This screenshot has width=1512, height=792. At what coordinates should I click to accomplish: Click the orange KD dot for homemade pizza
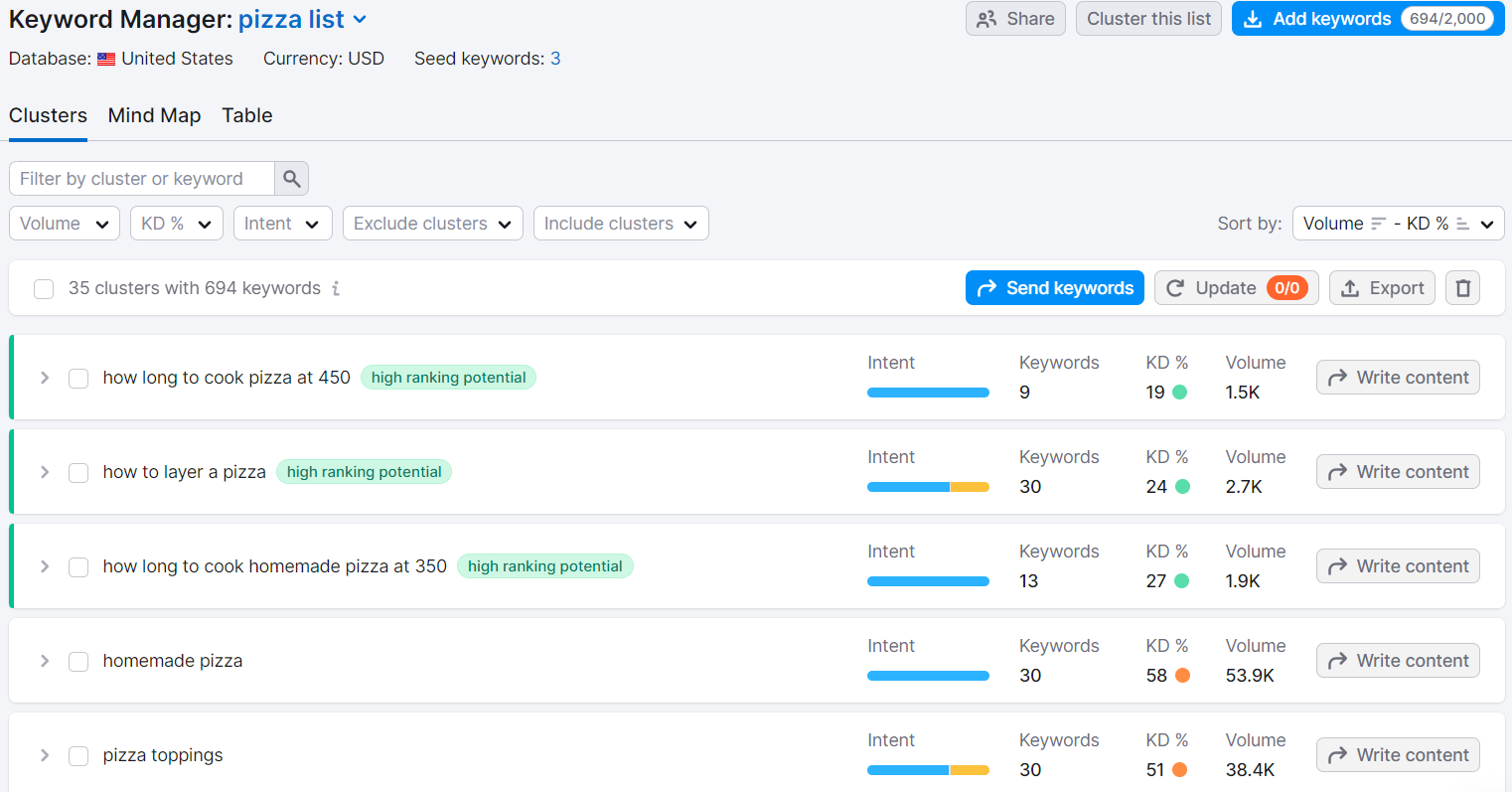point(1182,675)
